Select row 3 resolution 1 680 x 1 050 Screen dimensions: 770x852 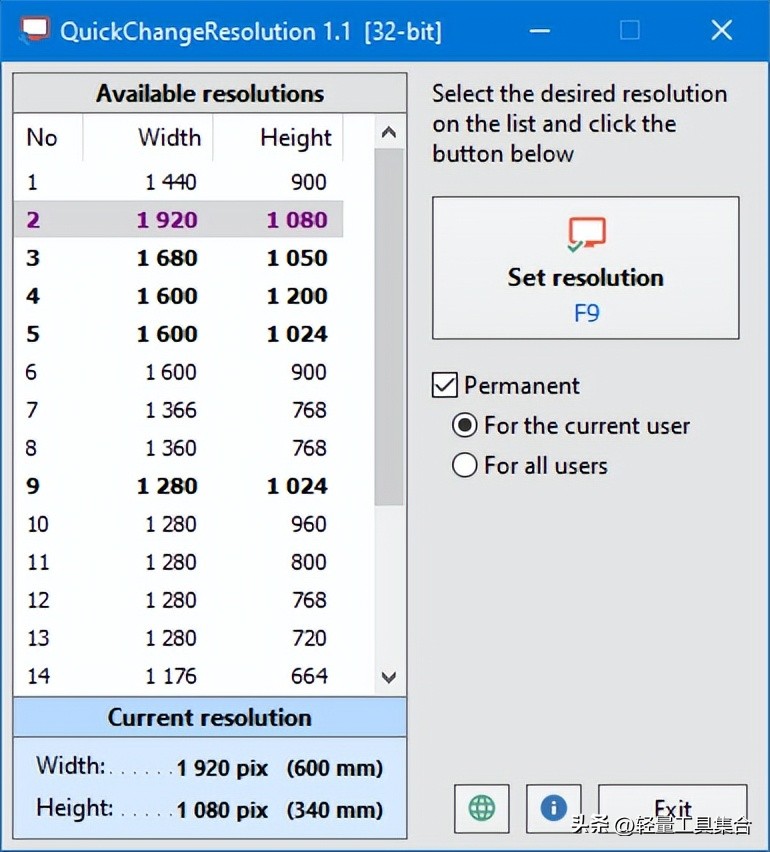click(178, 258)
